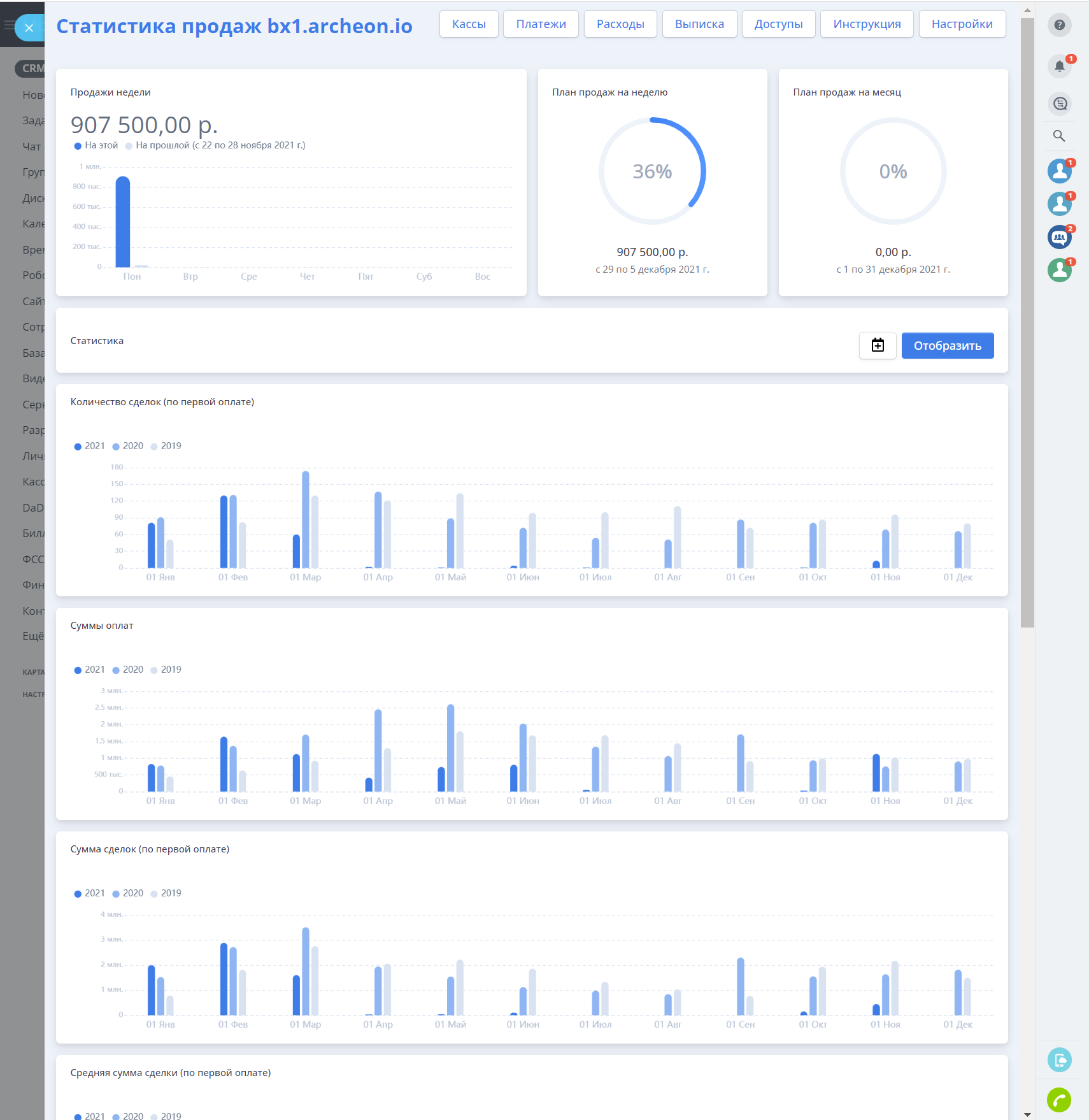Open notifications bell icon

[1059, 66]
